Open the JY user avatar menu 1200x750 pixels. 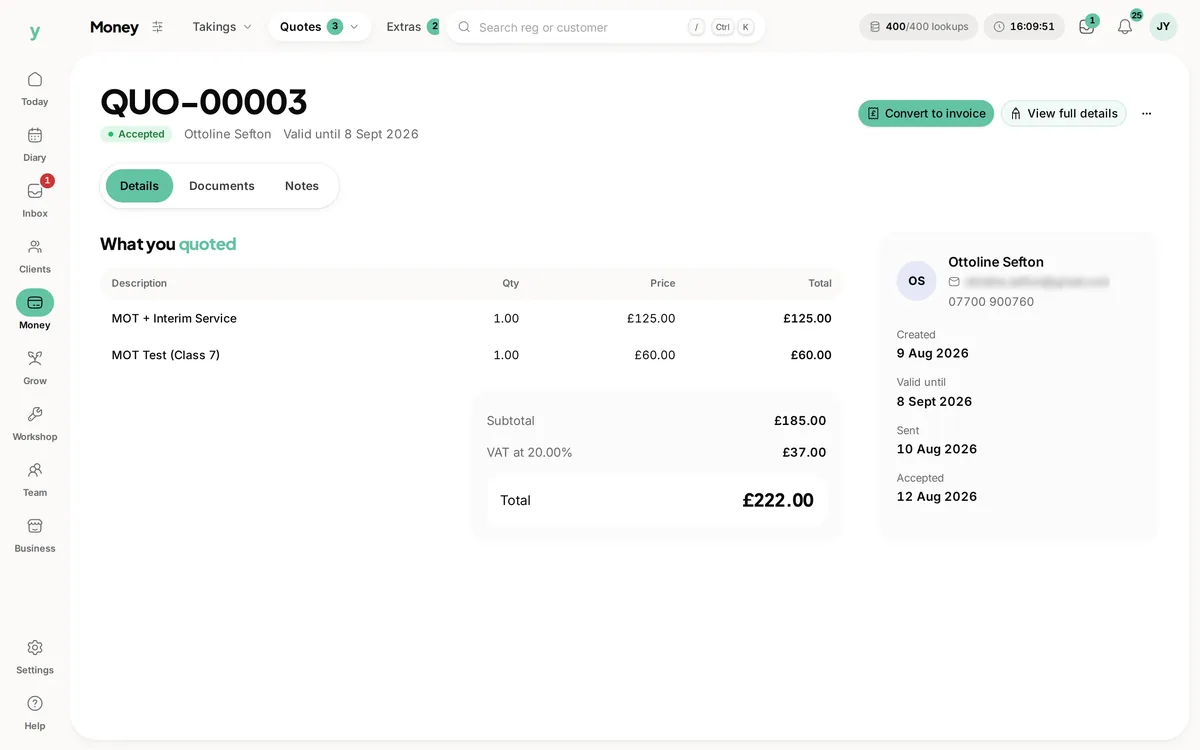pos(1163,27)
